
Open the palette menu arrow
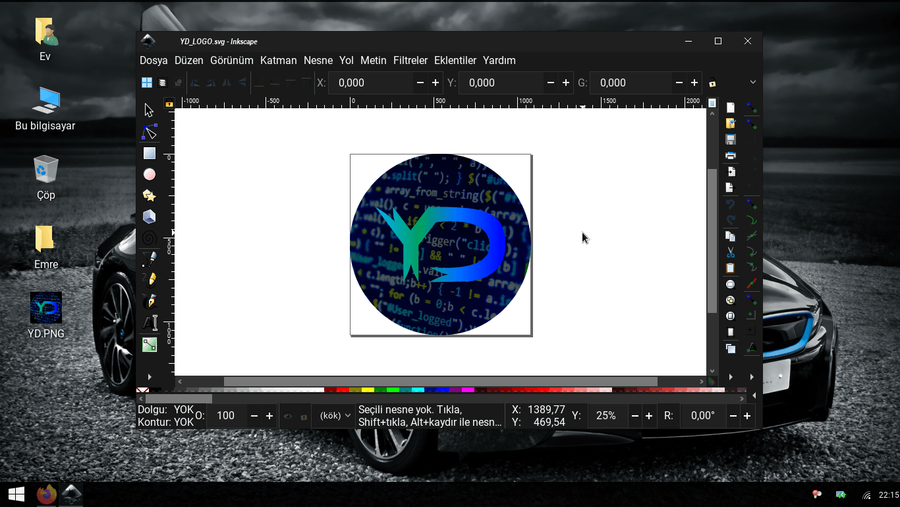pos(754,396)
